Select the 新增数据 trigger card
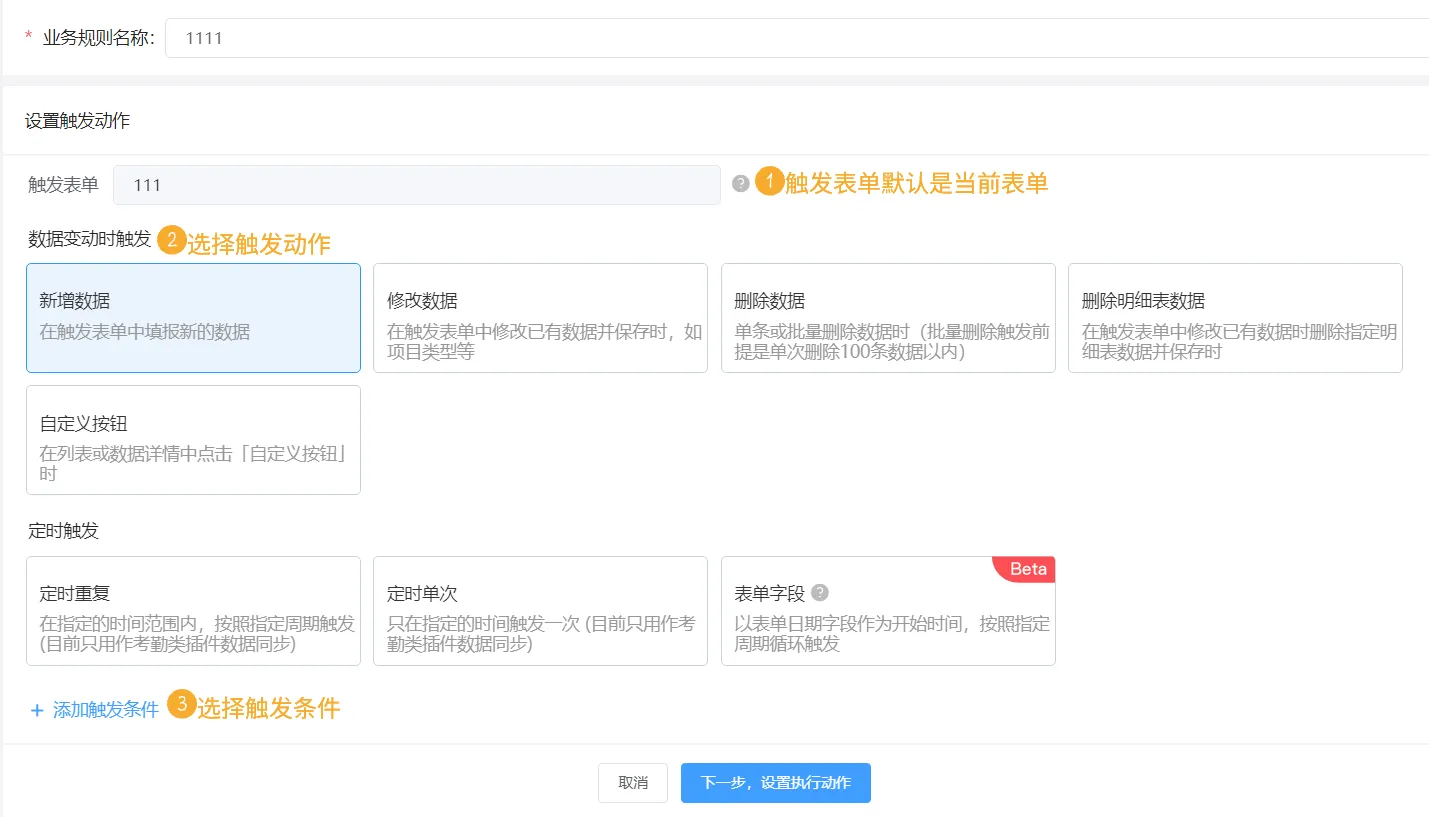 coord(193,318)
